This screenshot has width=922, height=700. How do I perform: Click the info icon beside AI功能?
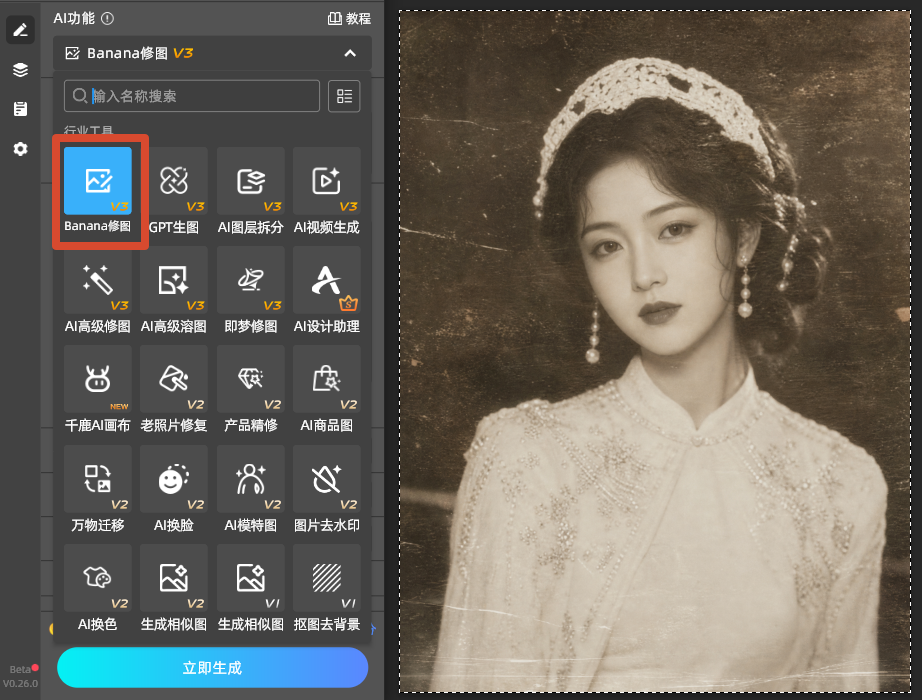tap(108, 18)
